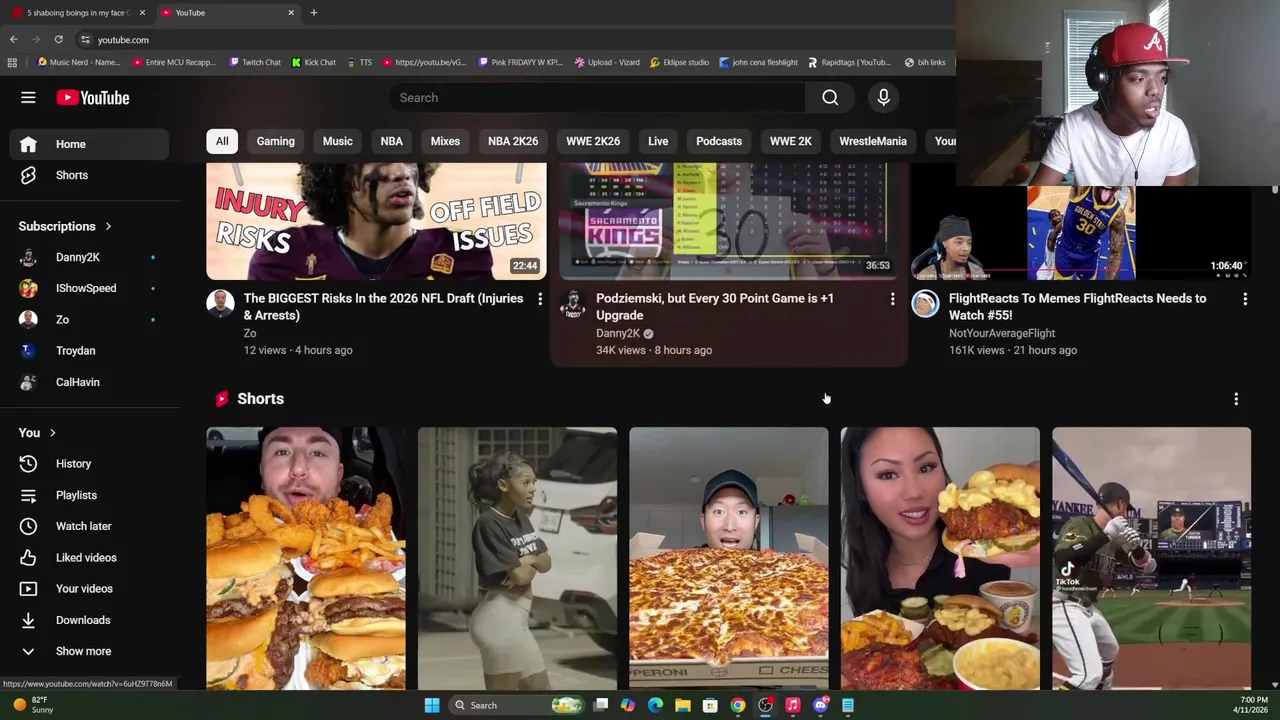The height and width of the screenshot is (720, 1280).
Task: Open Kick Chat bookmark
Action: 314,62
